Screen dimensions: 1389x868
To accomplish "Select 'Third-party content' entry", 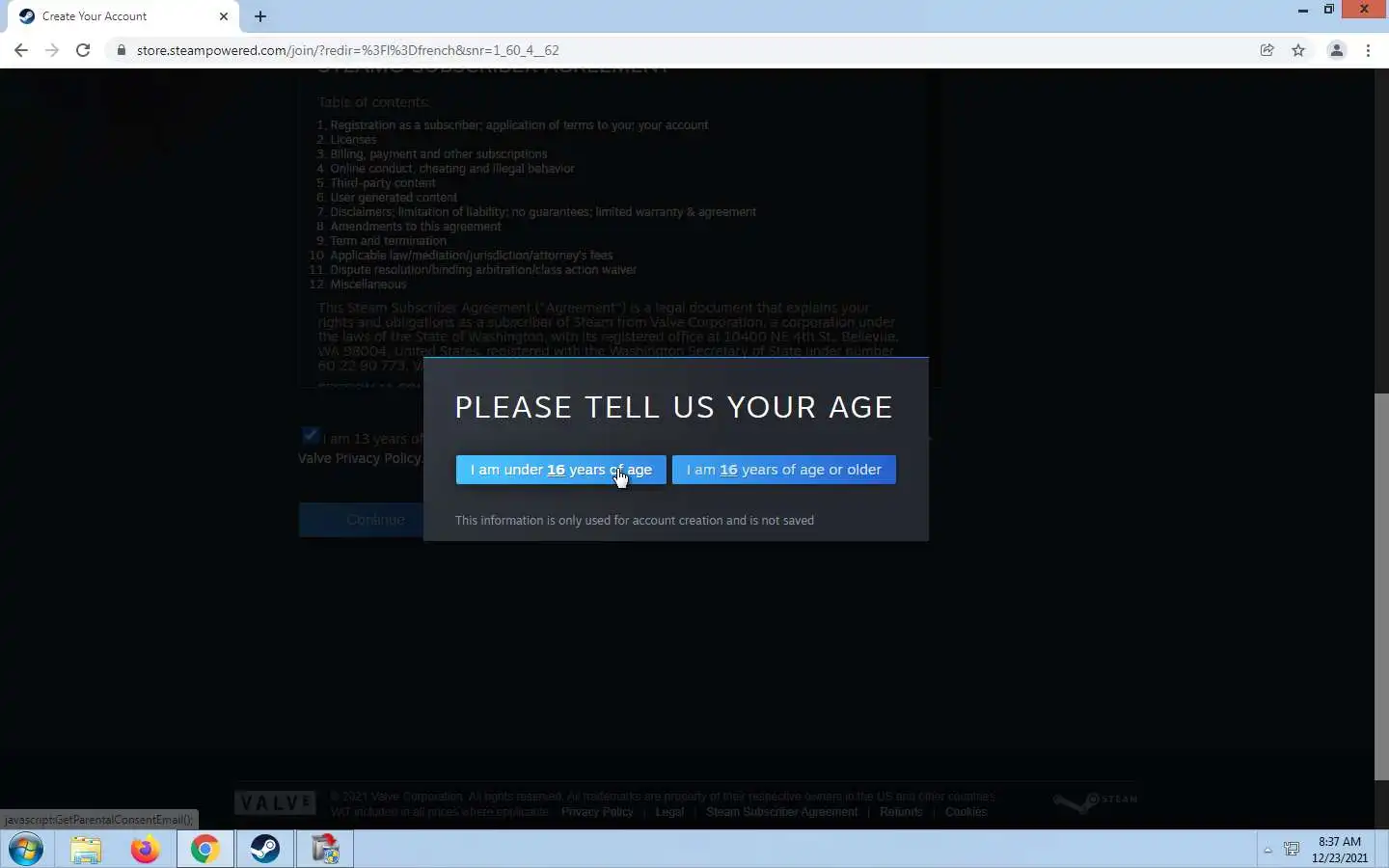I will 382,183.
